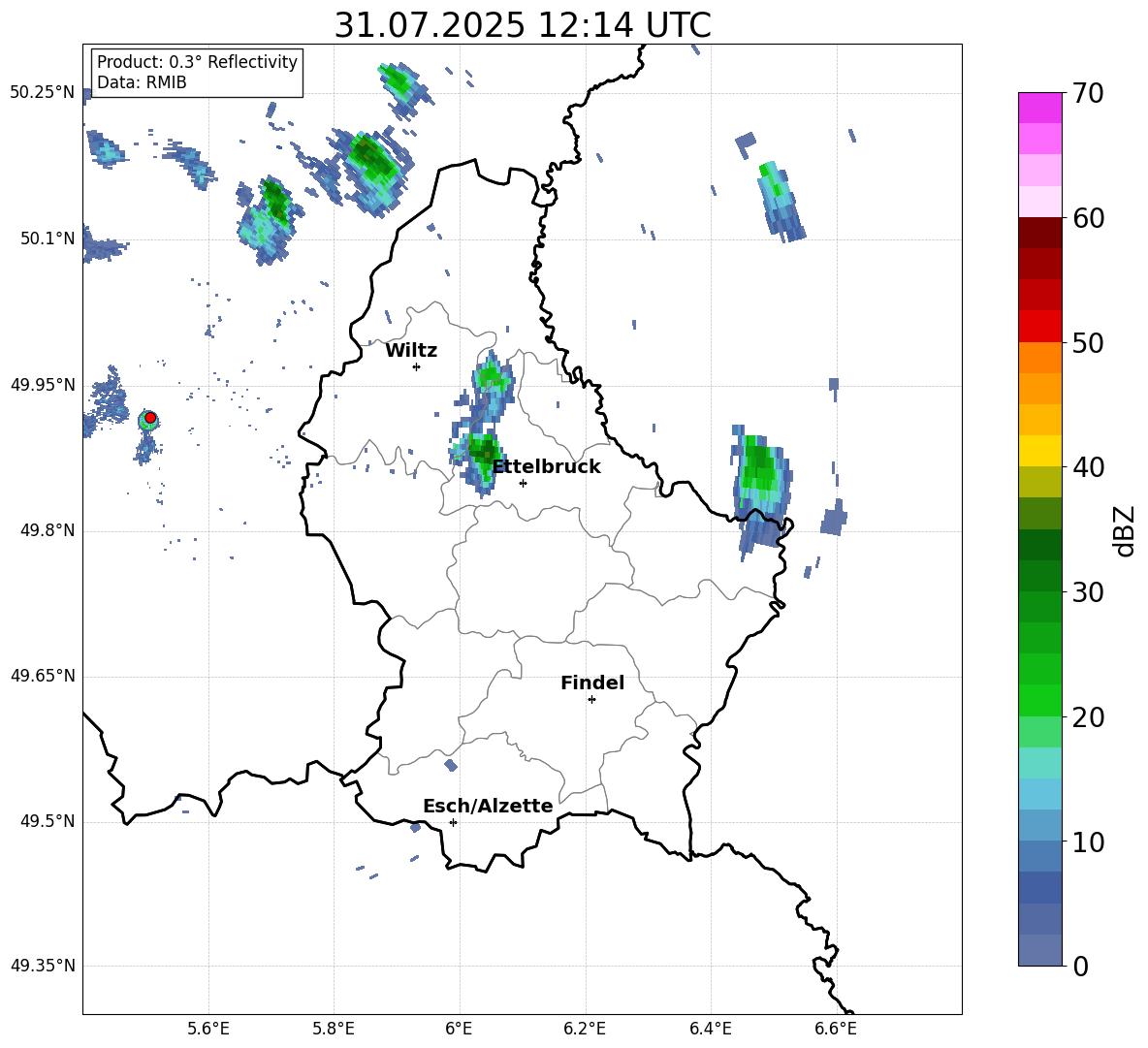Click the dark maroon colorbar segment below 60
The width and height of the screenshot is (1148, 1048).
click(x=1040, y=233)
